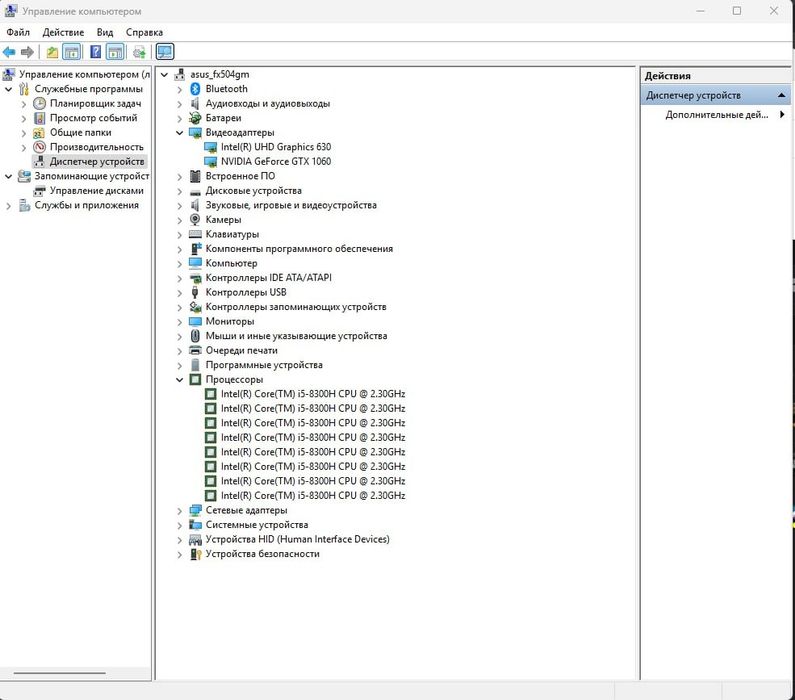Click the mouse icon beside Мыши и иные указывающие устройства
Viewport: 795px width, 700px height.
(195, 336)
